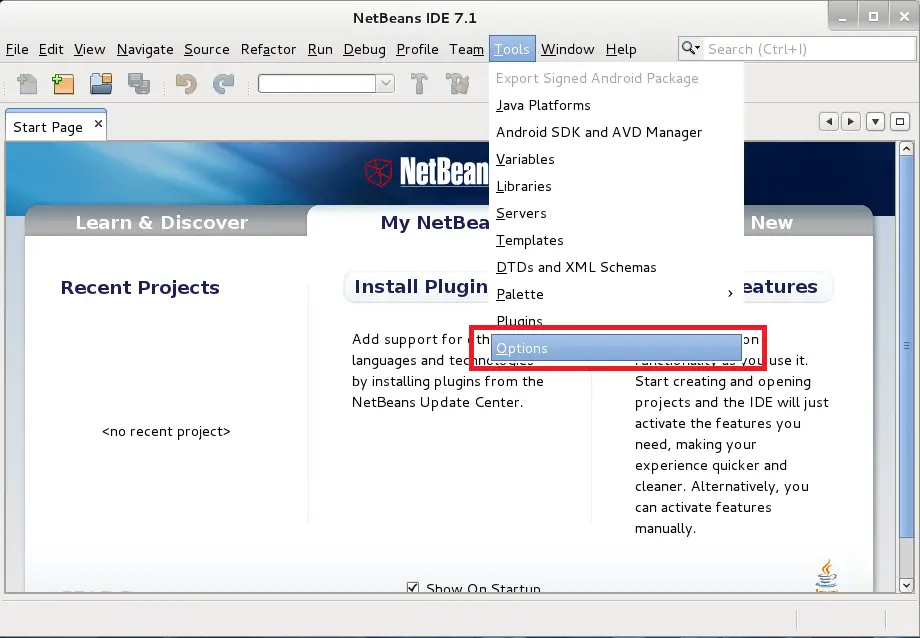
Task: Choose Options in the Tools menu
Action: (616, 348)
